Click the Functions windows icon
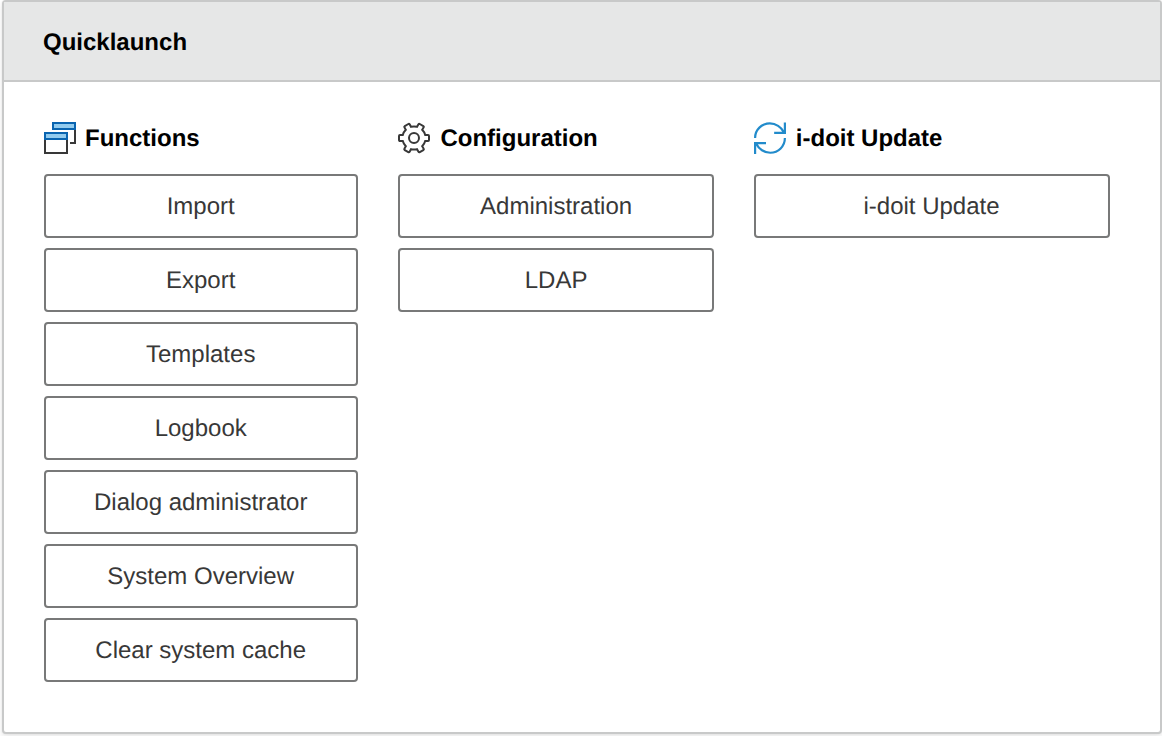 60,138
